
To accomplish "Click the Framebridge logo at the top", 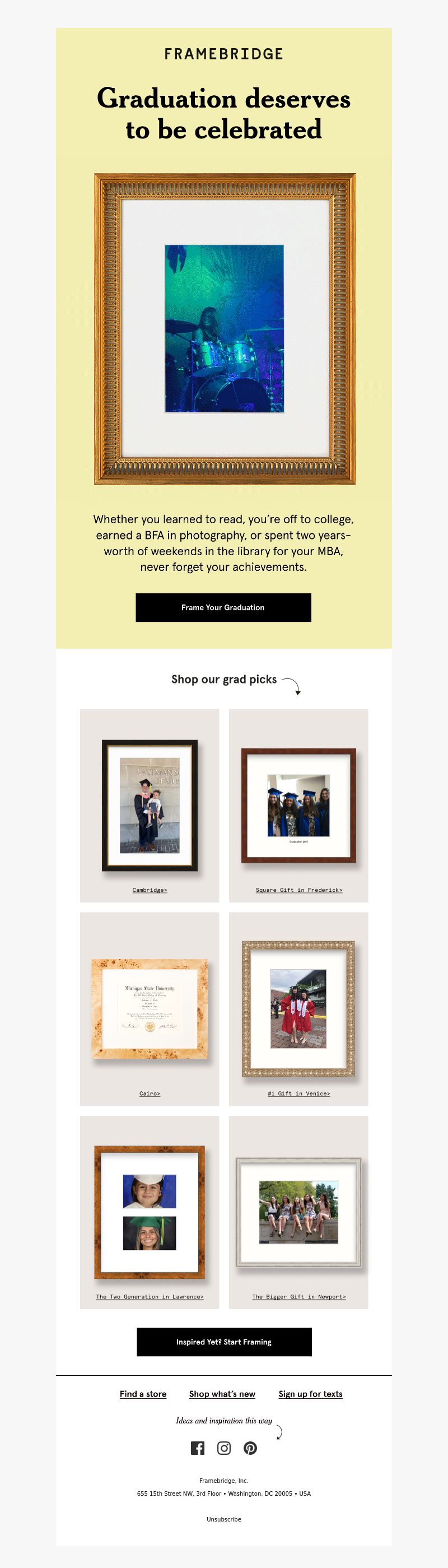I will [224, 54].
